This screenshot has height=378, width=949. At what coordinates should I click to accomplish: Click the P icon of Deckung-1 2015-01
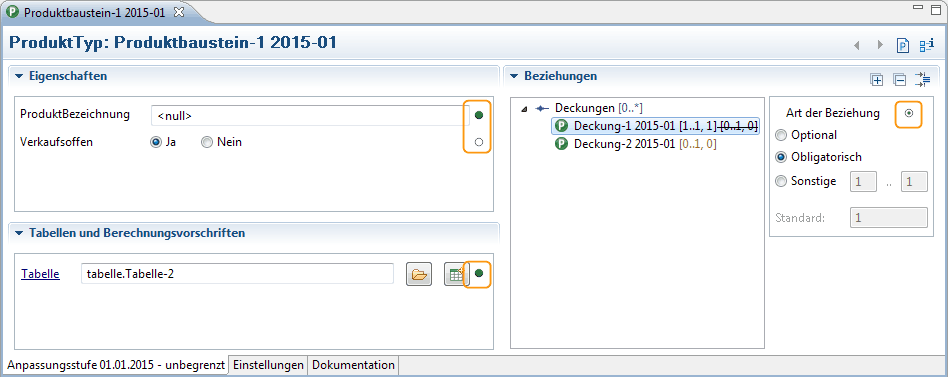[x=562, y=126]
